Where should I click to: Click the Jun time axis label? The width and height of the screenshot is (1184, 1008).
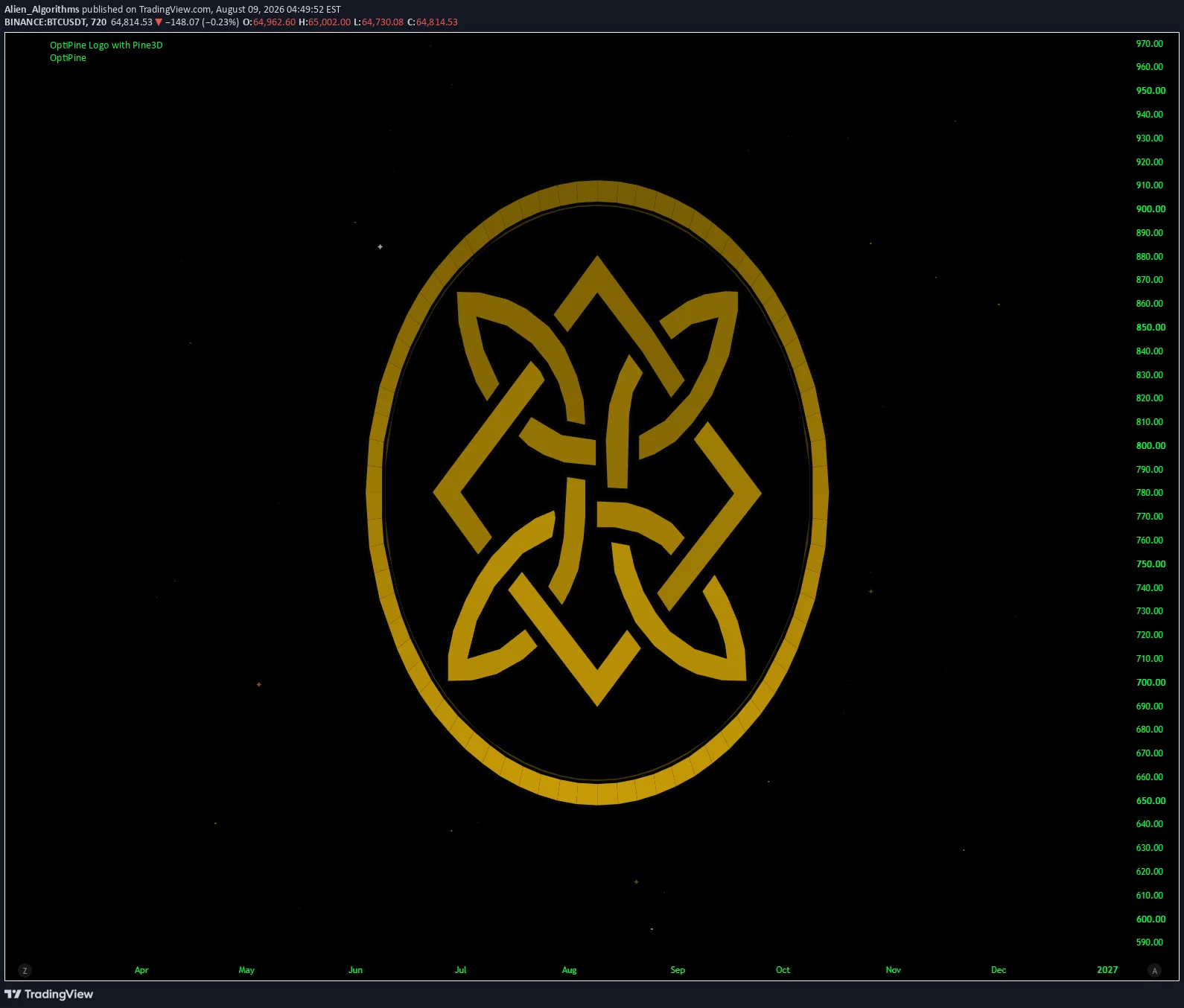click(x=355, y=970)
